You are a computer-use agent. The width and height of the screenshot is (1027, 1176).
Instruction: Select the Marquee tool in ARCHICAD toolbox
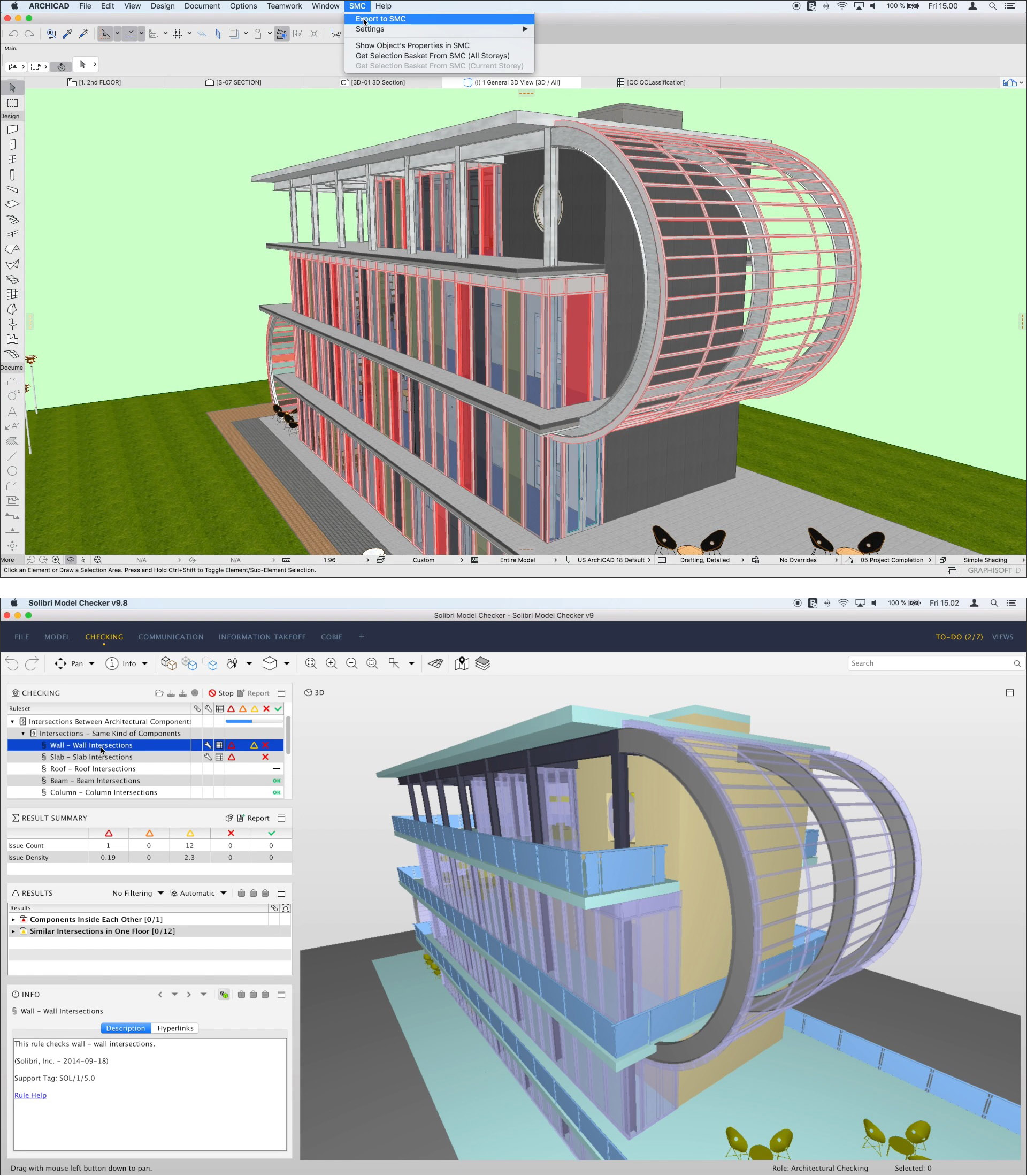click(12, 103)
